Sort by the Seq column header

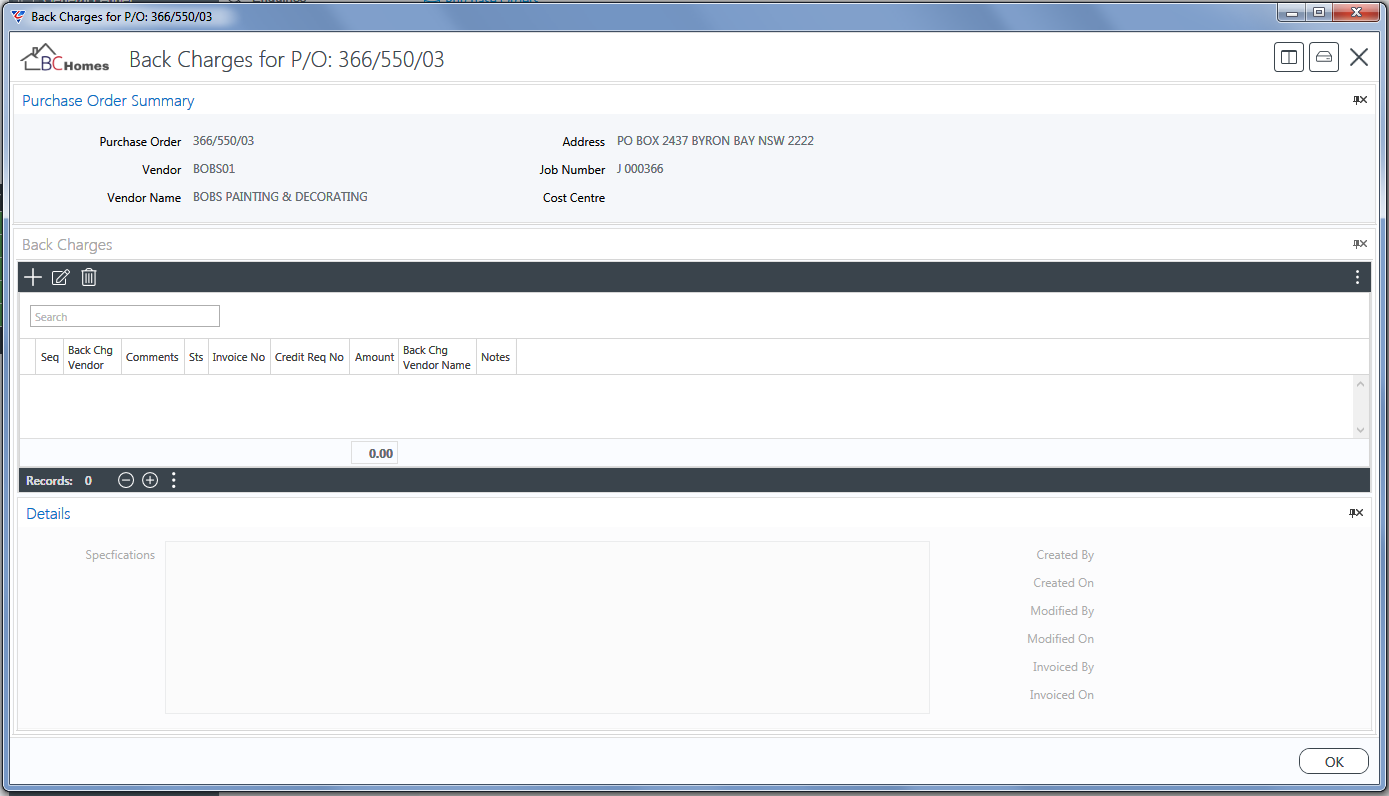click(x=50, y=357)
